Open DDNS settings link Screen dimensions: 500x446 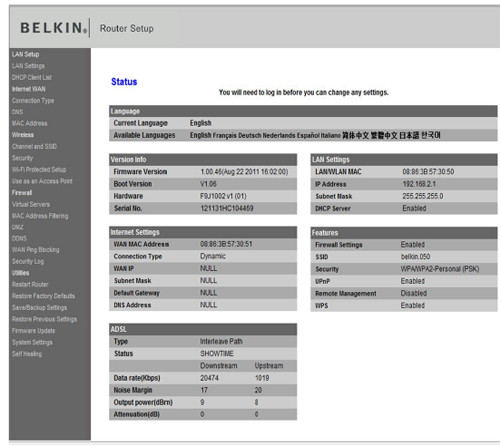coord(19,238)
